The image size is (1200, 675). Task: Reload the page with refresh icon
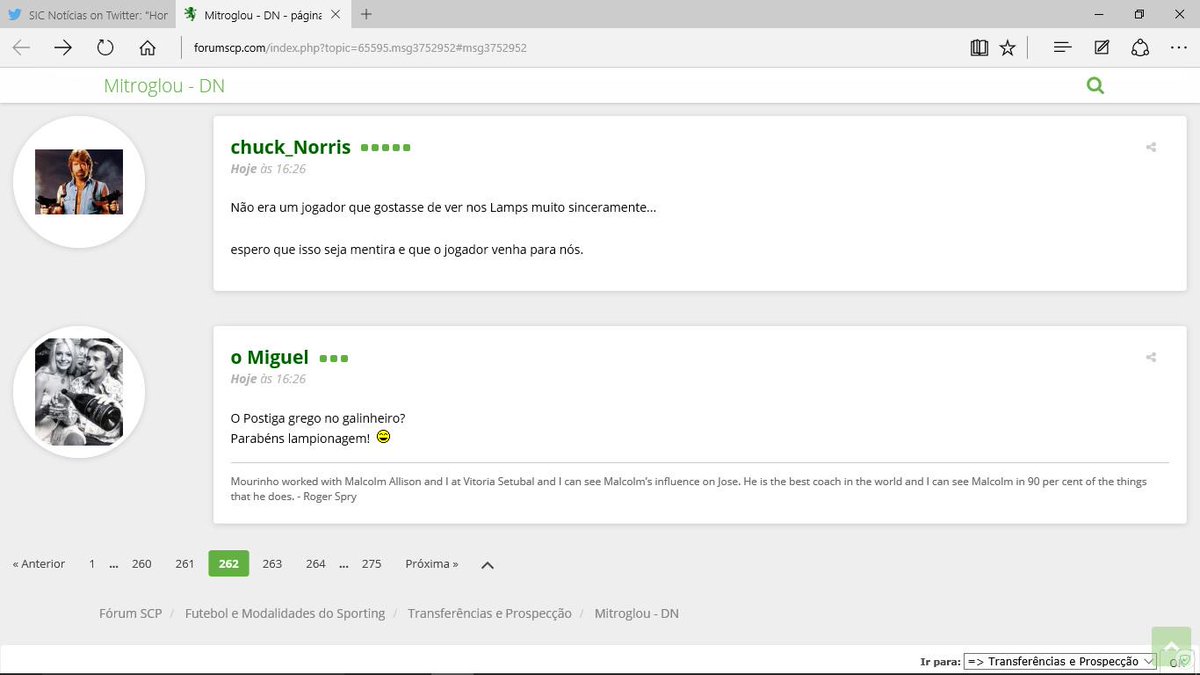(x=105, y=47)
